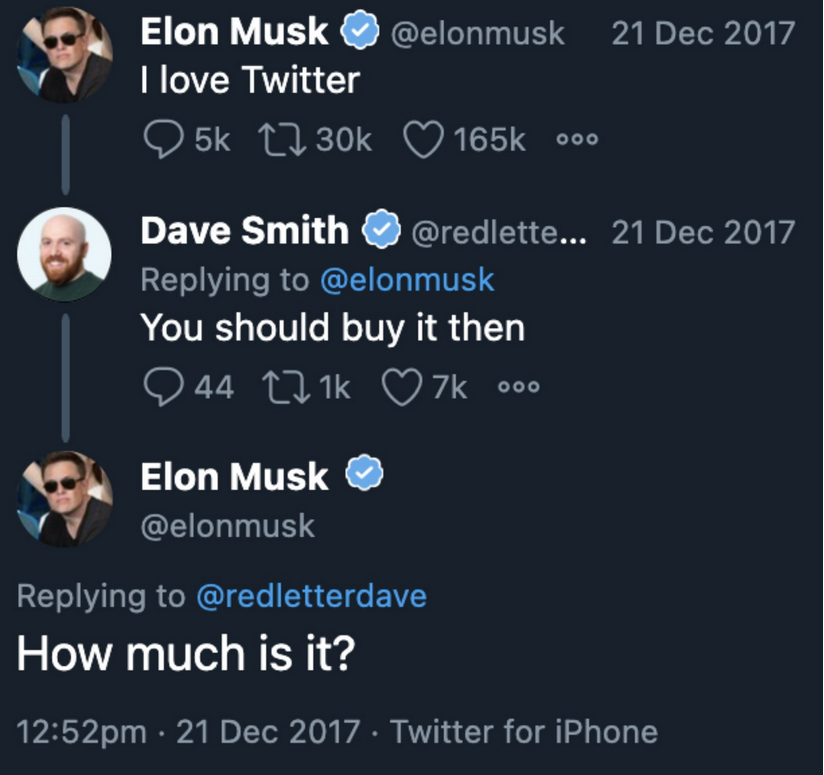The width and height of the screenshot is (824, 775).
Task: Click the 21 Dec 2017 date on Dave's tweet
Action: click(x=703, y=232)
